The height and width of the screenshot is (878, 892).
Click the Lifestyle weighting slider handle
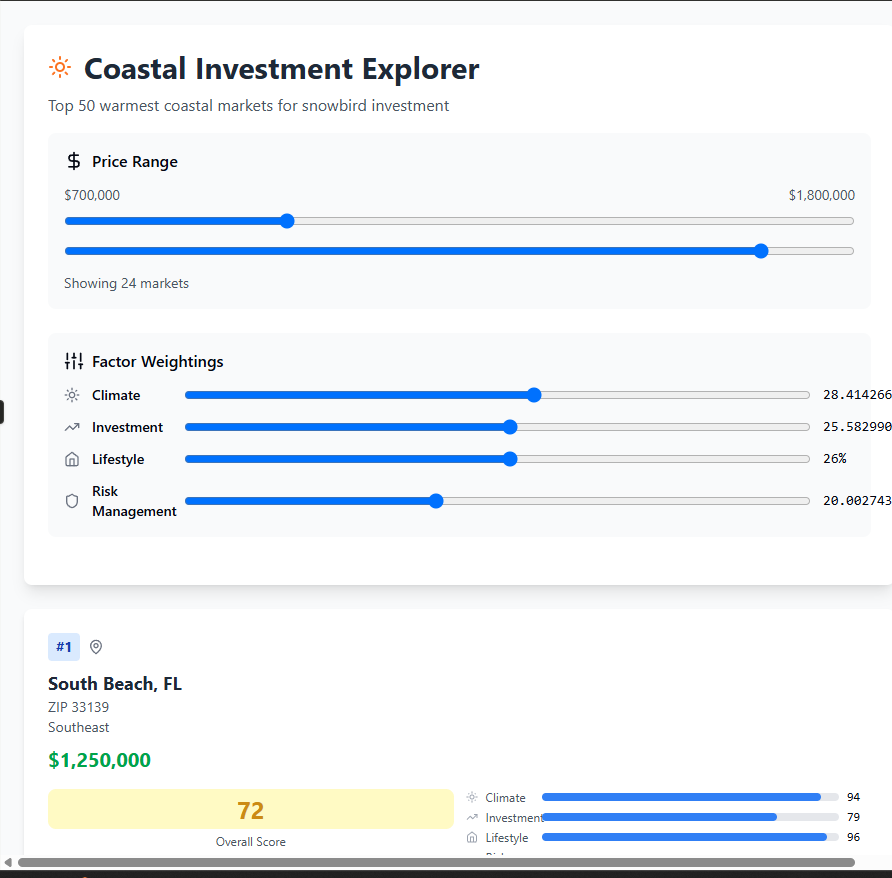[510, 459]
